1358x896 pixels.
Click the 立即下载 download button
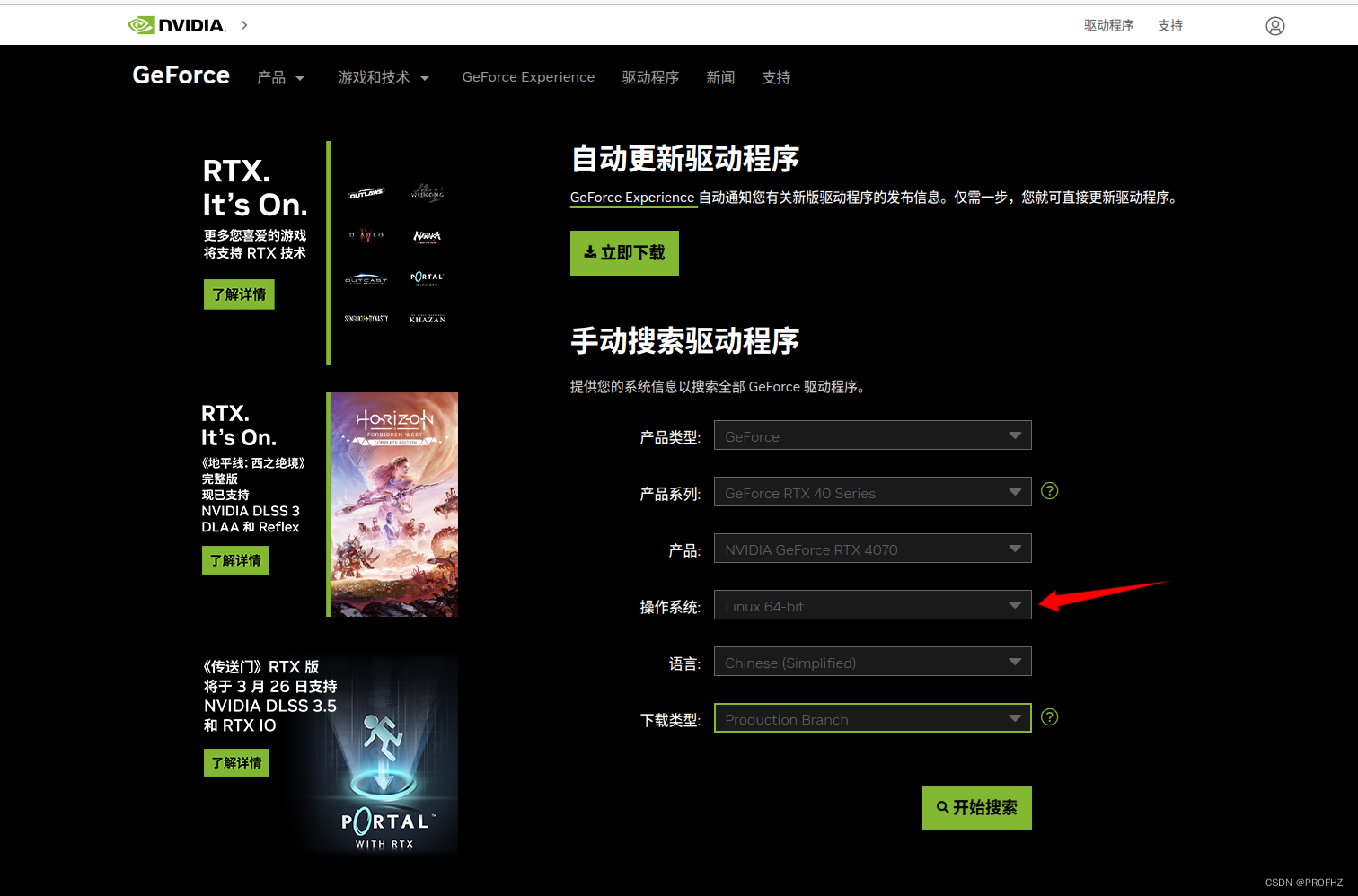[624, 253]
